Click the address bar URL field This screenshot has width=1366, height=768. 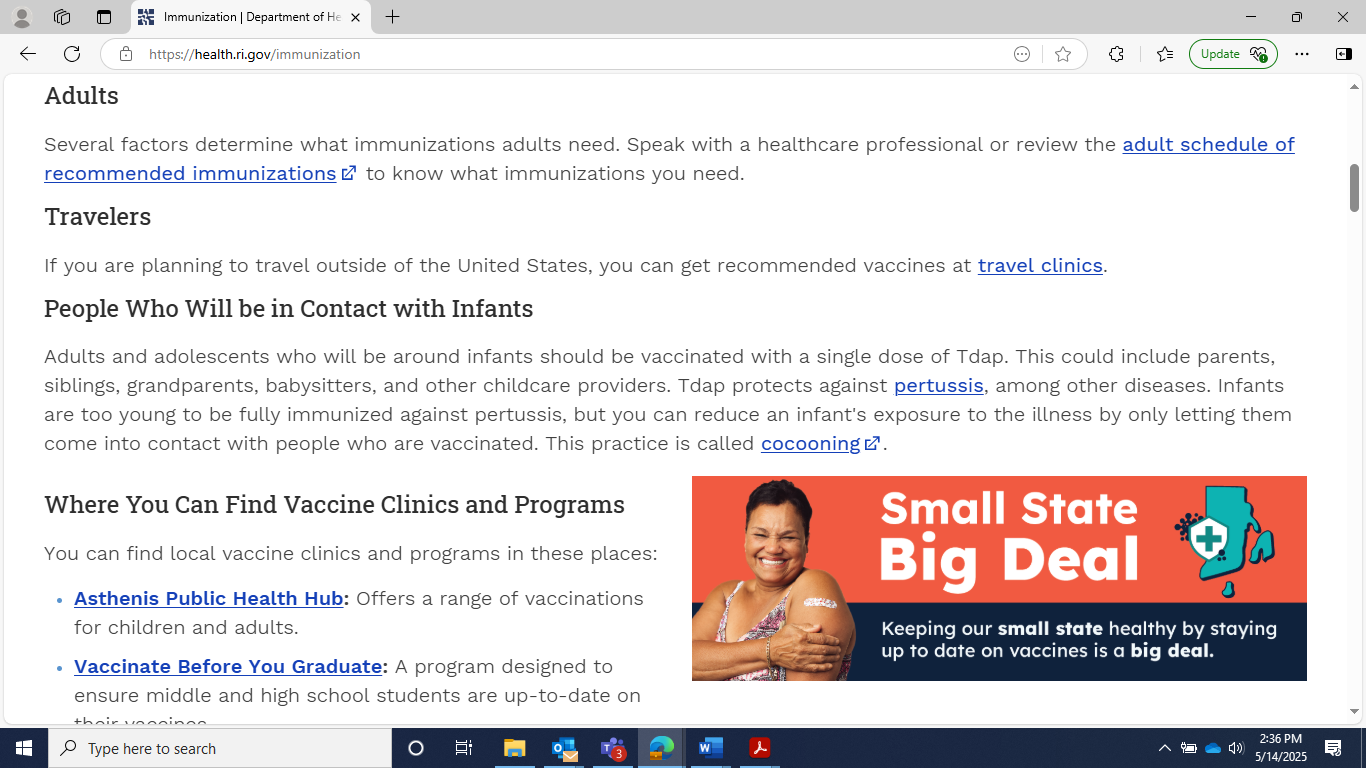(560, 54)
